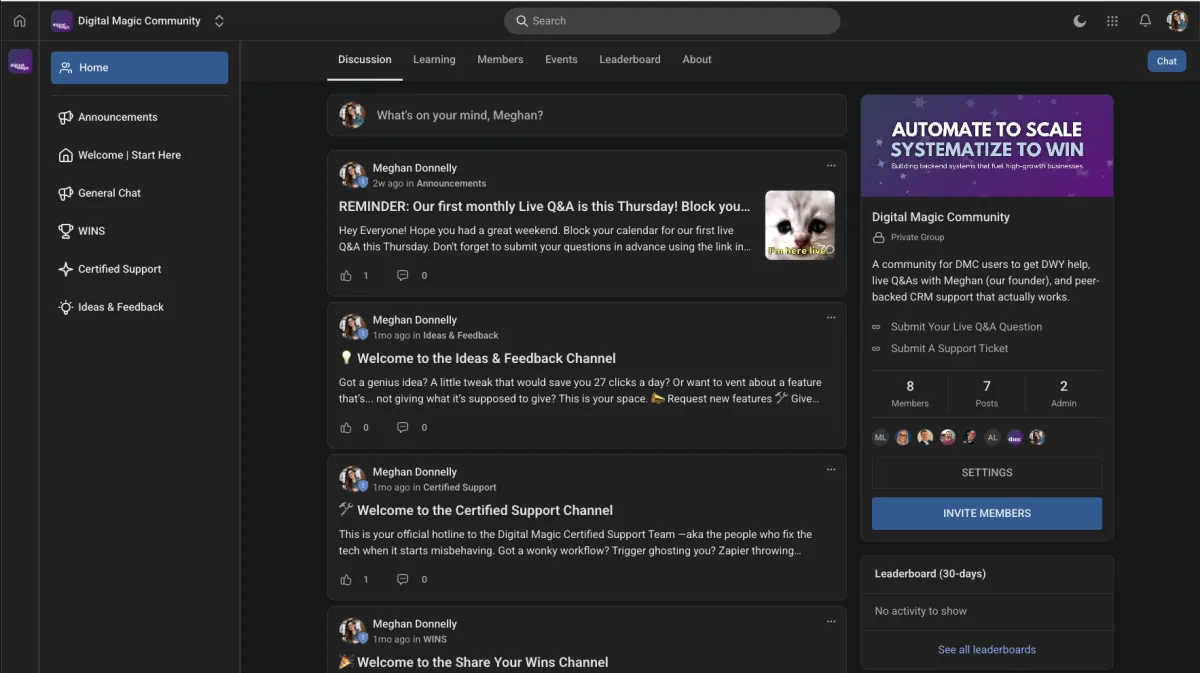Switch to the Members tab
This screenshot has height=673, width=1200.
(x=500, y=60)
